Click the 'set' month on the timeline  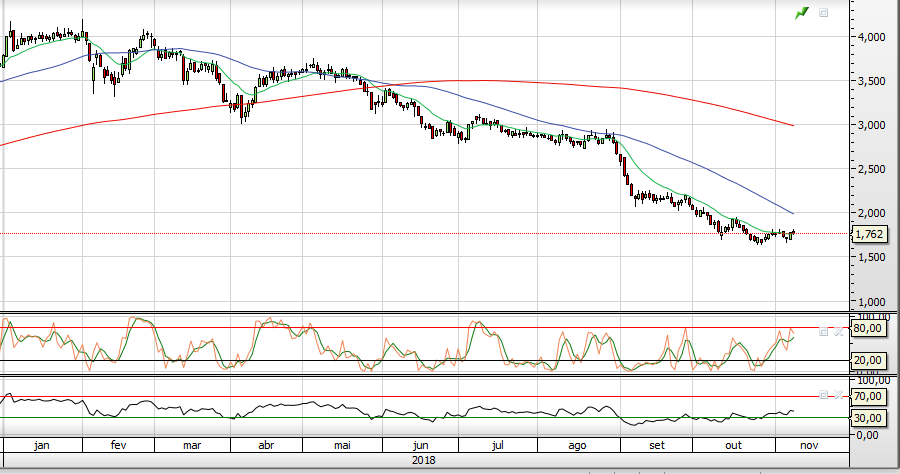pos(656,445)
